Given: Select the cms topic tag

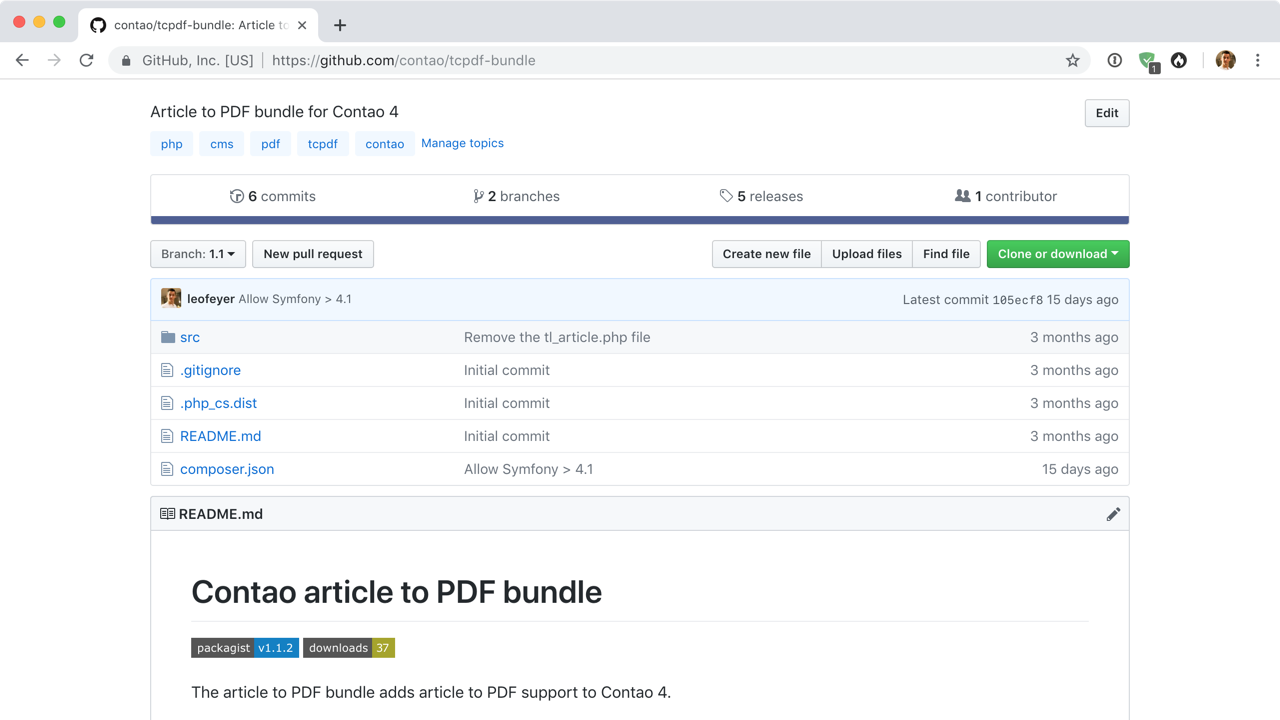Looking at the screenshot, I should (x=222, y=144).
